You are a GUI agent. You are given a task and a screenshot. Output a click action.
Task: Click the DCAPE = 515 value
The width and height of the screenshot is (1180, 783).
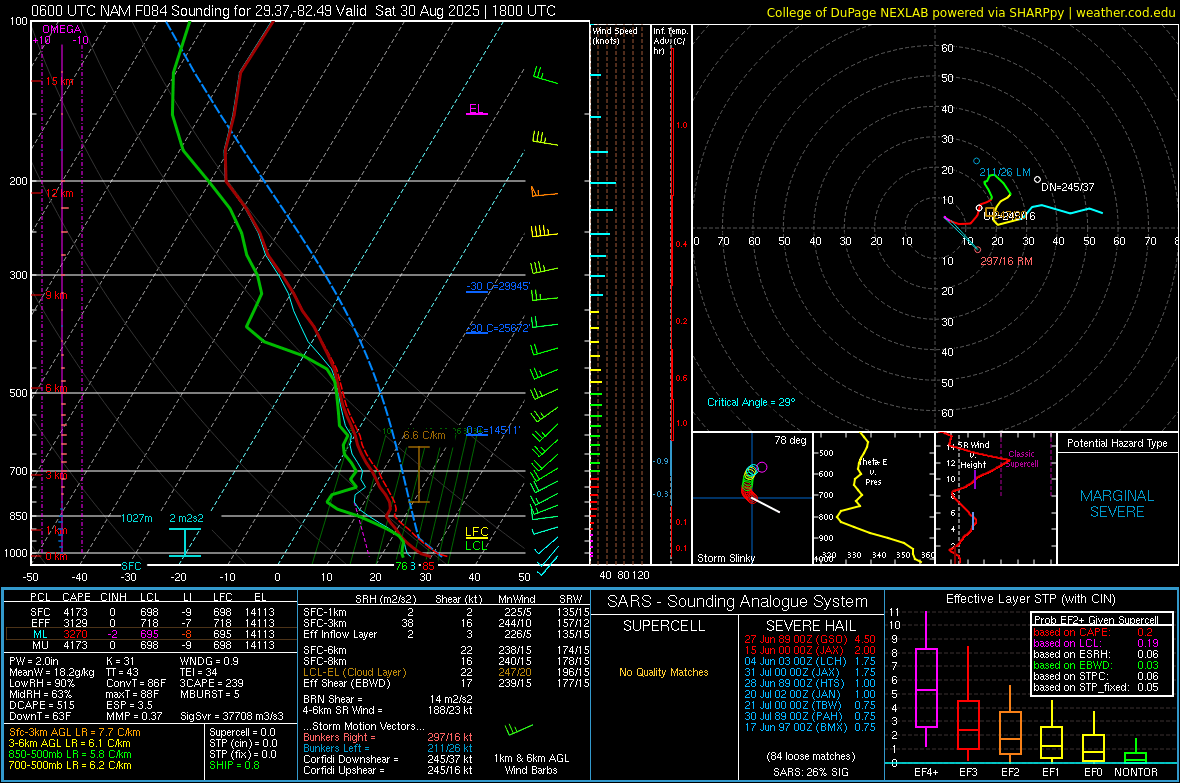tap(42, 705)
